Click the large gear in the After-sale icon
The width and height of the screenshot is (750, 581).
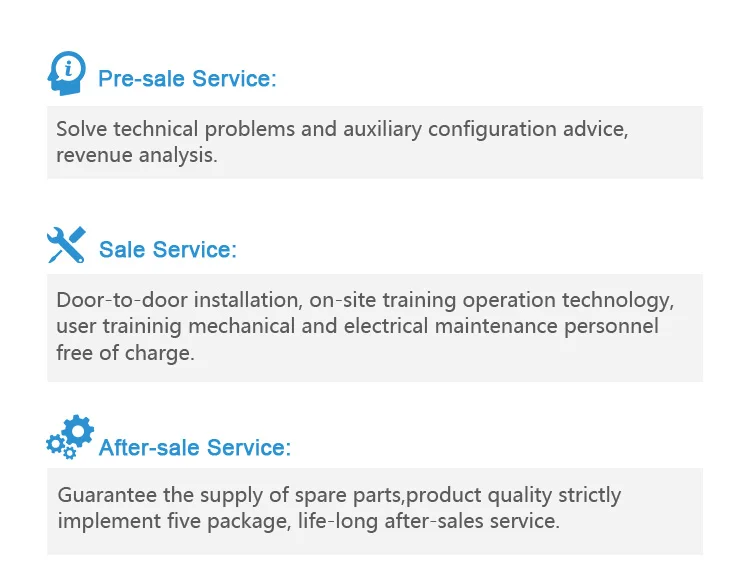point(77,433)
